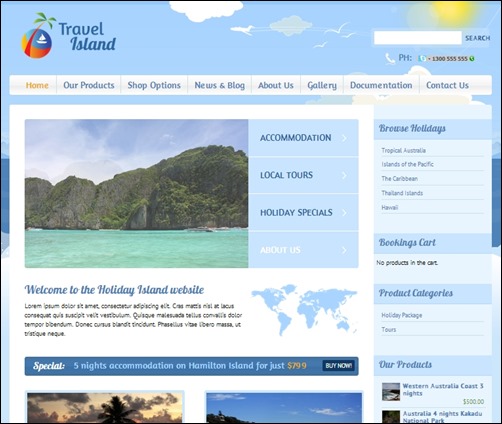Click the Buy Now! button
The image size is (502, 424).
click(339, 366)
